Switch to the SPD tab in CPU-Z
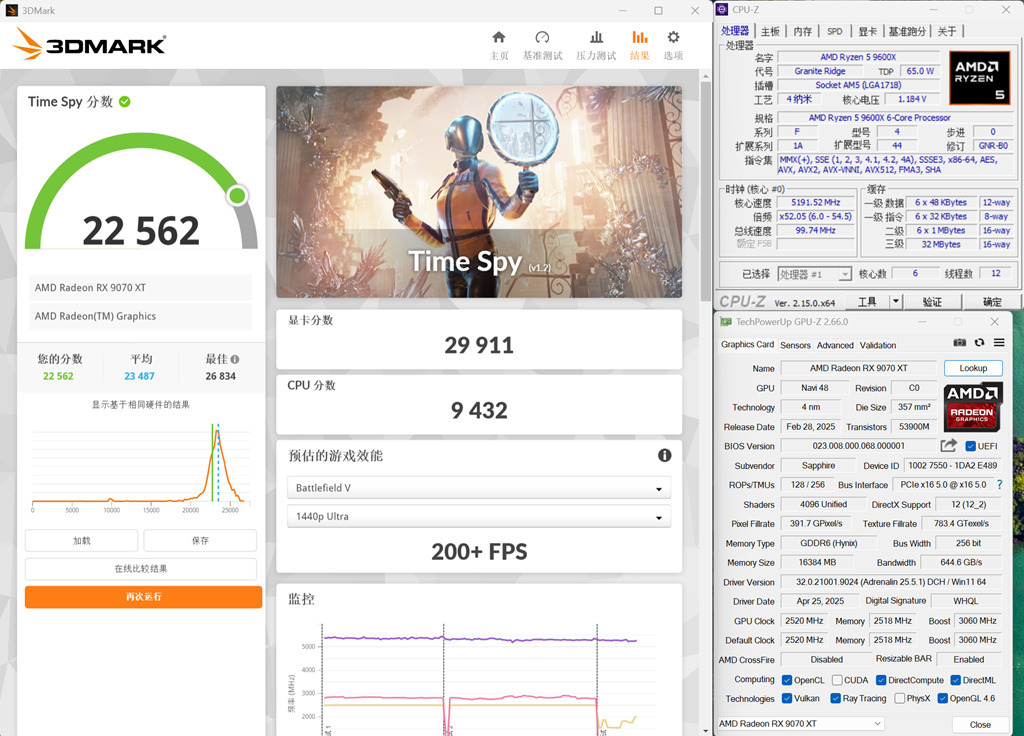The height and width of the screenshot is (736, 1024). pyautogui.click(x=835, y=31)
